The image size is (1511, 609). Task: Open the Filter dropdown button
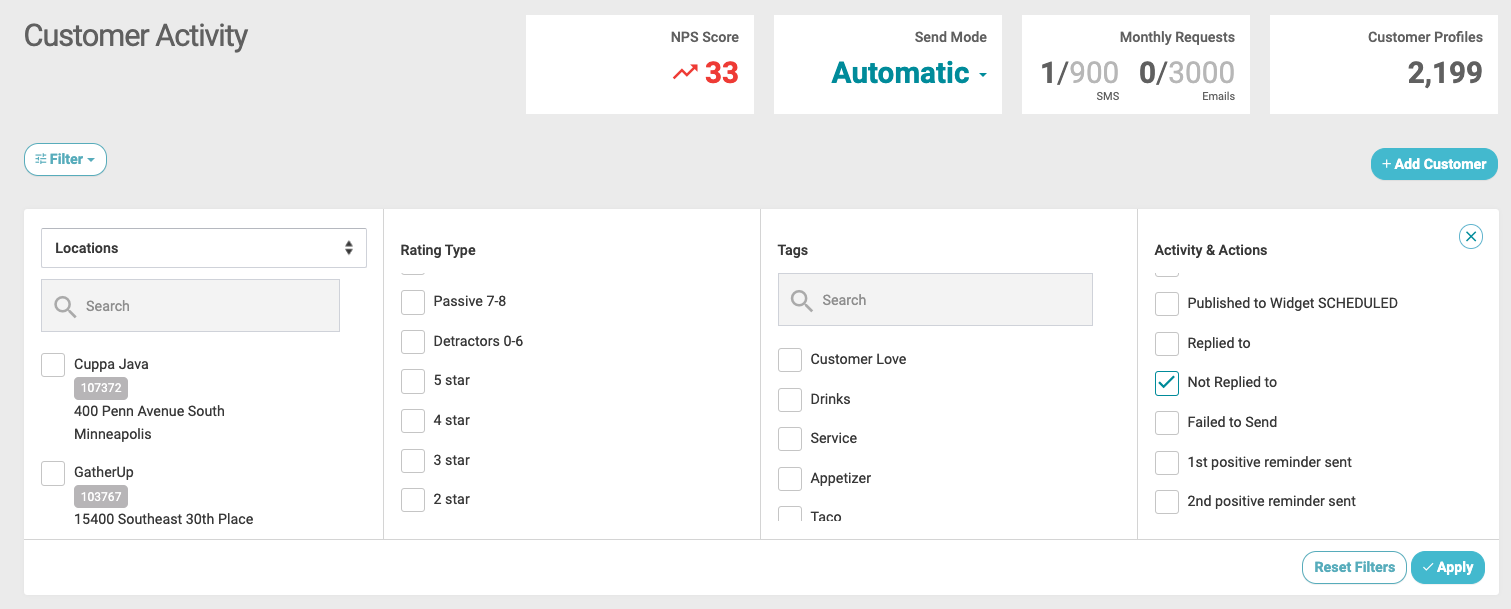[x=65, y=159]
